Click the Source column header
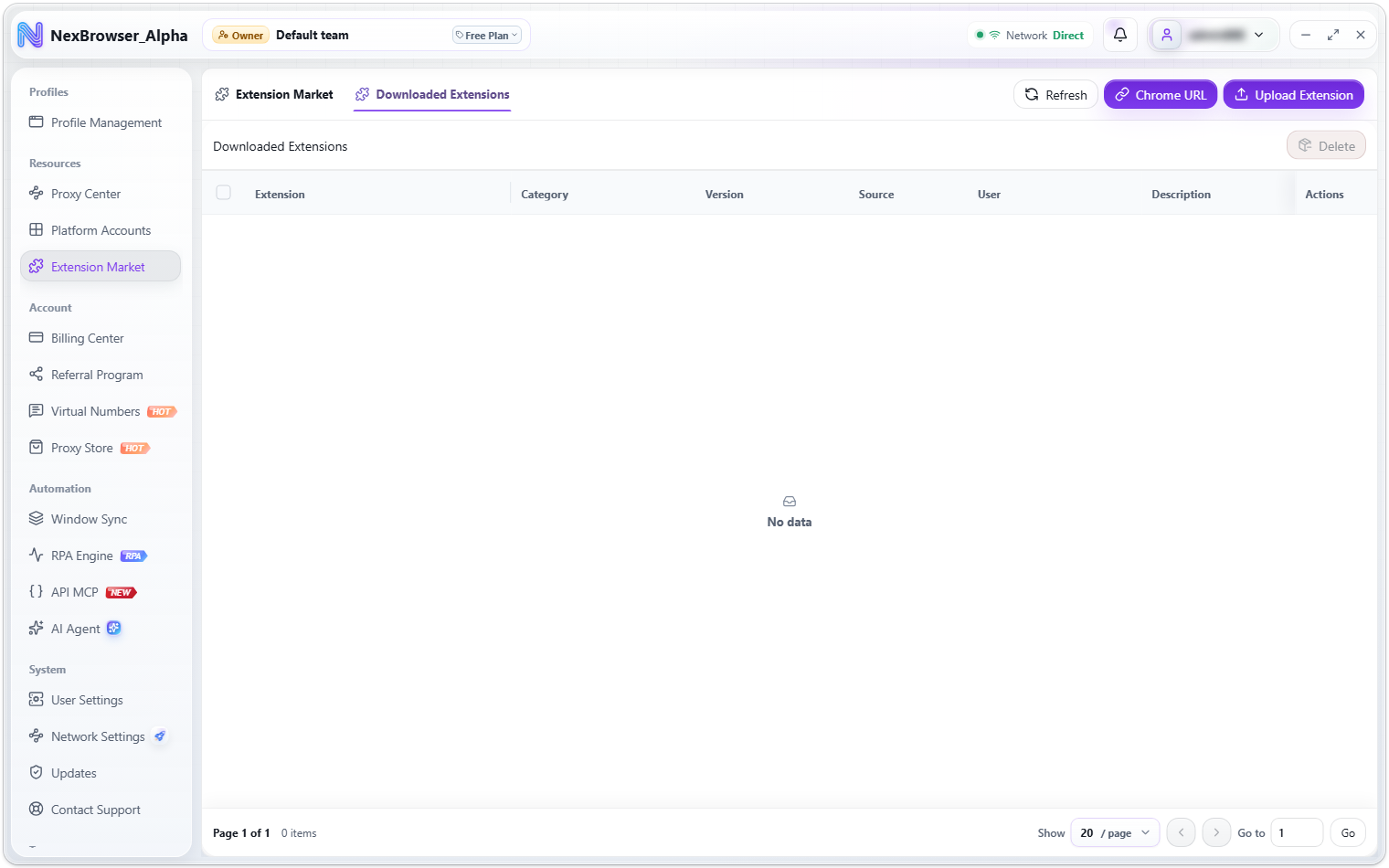This screenshot has height=868, width=1389. pos(876,194)
